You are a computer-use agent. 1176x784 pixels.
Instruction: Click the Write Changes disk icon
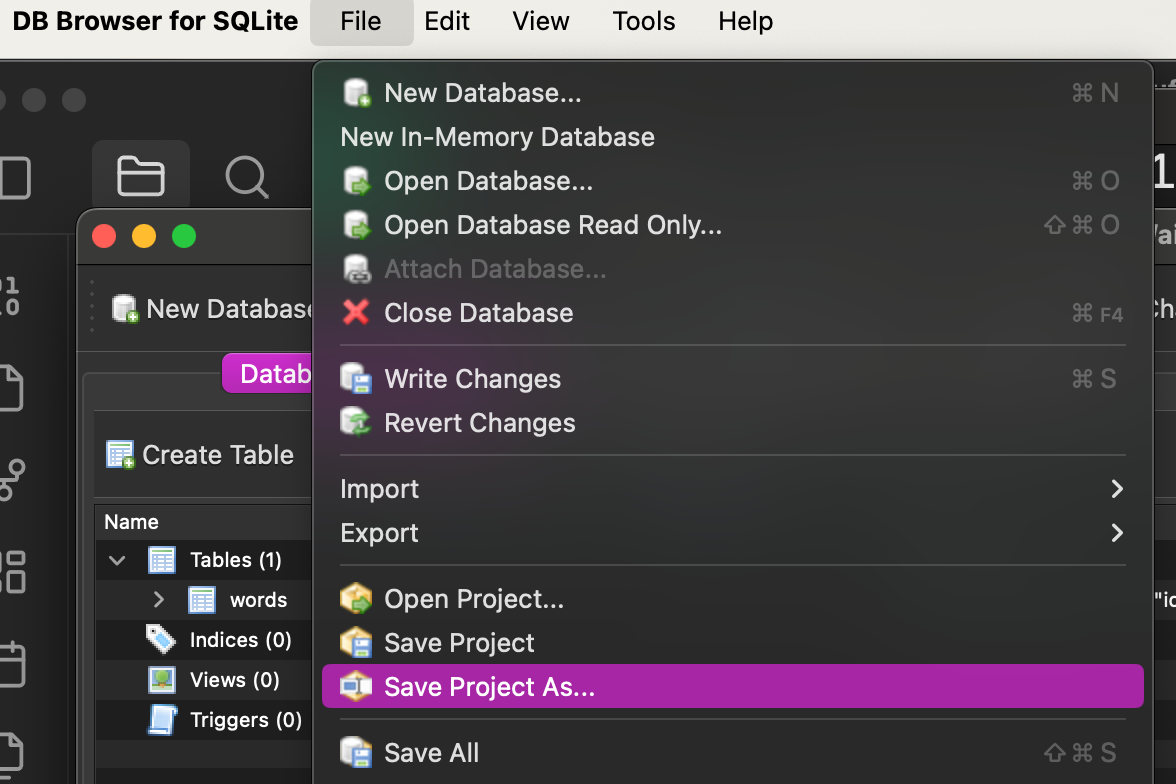pos(356,378)
